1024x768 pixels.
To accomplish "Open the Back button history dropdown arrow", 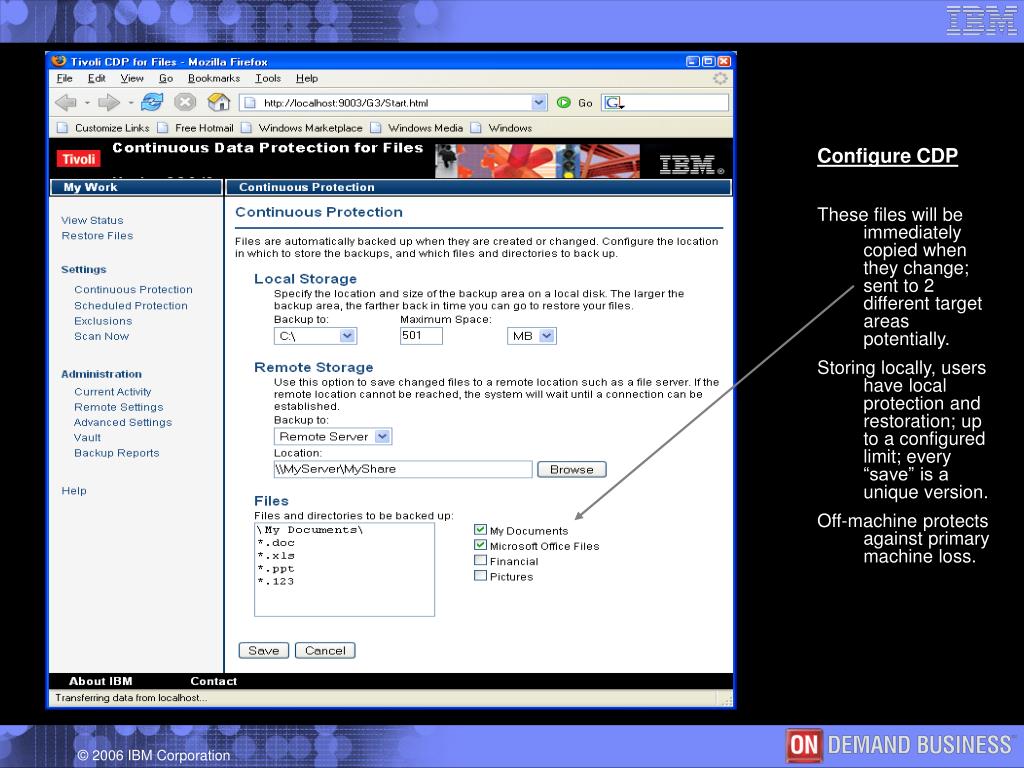I will (86, 103).
